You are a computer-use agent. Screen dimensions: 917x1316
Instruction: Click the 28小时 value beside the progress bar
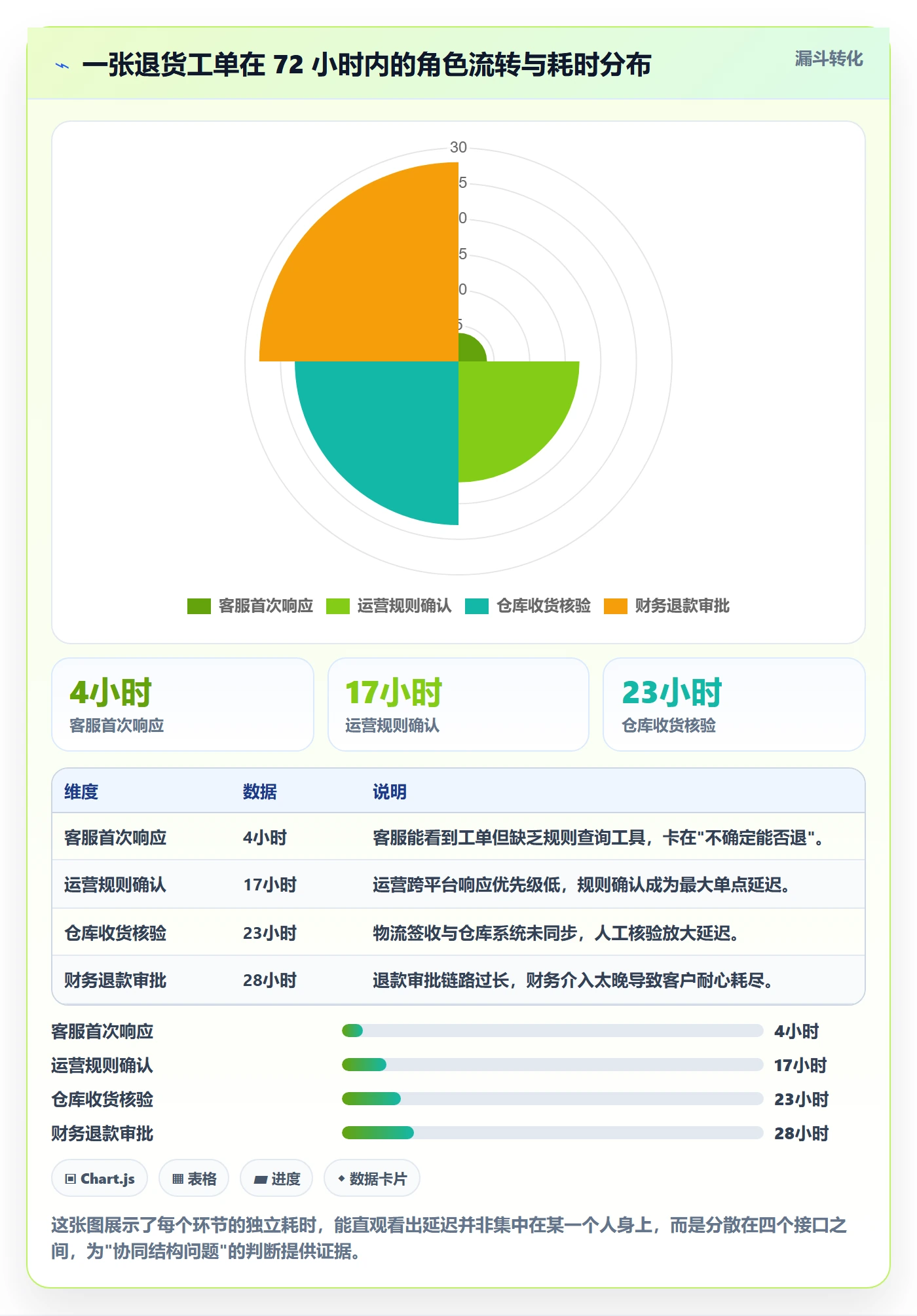(x=802, y=1133)
